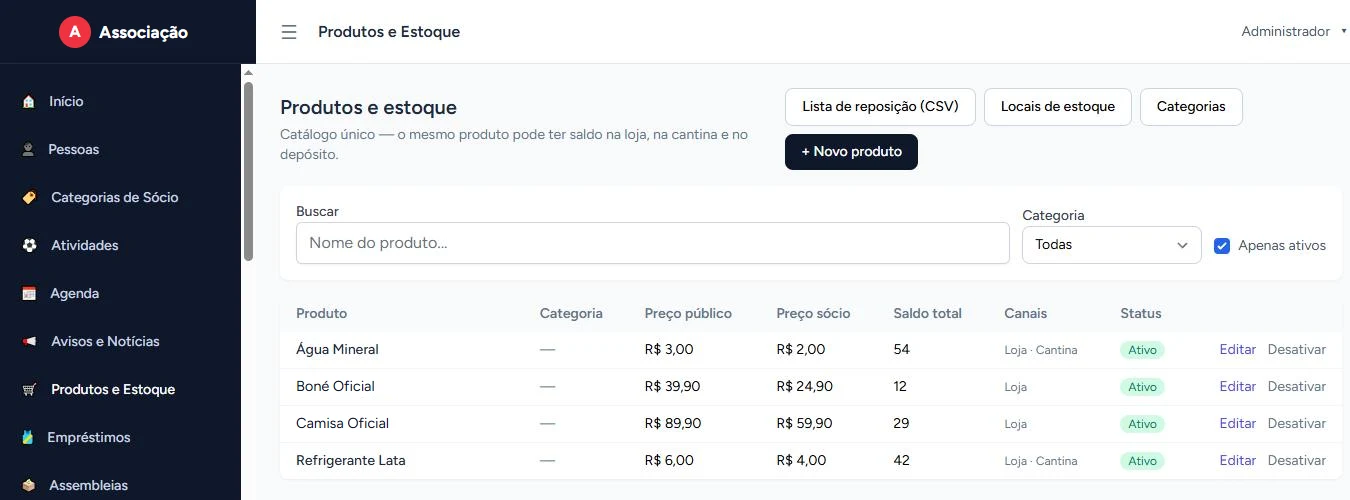Click the Agenda calendar icon
Screen dimensions: 1350x500
[x=29, y=294]
